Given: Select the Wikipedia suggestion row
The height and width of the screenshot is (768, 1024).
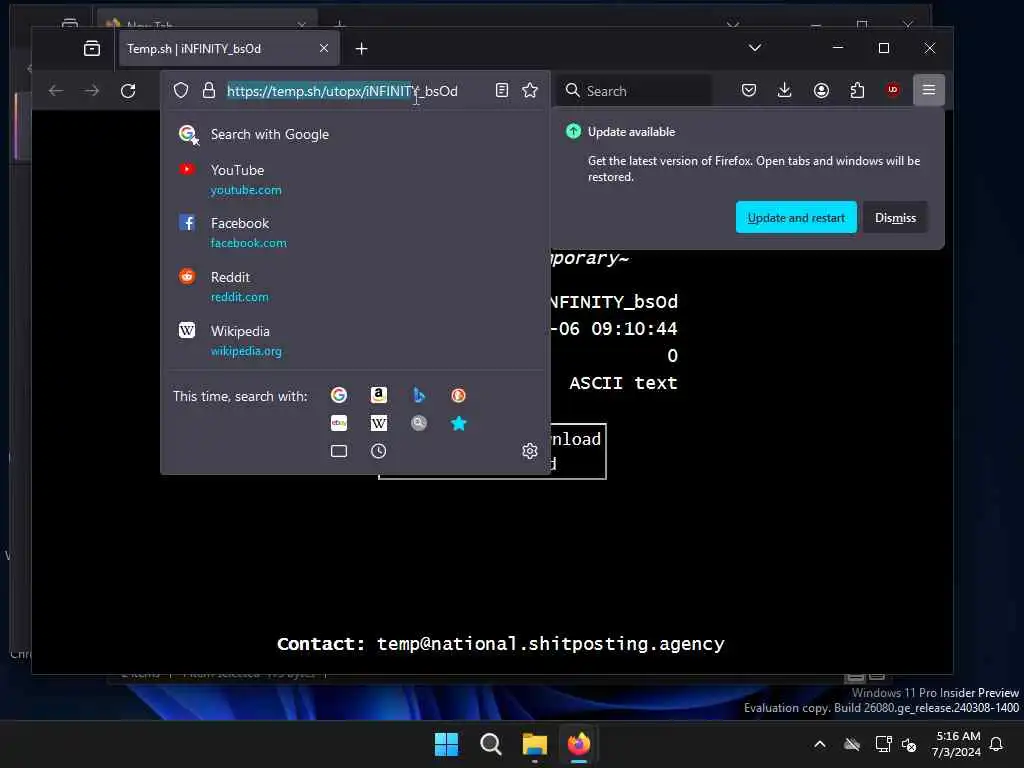Looking at the screenshot, I should pos(355,340).
